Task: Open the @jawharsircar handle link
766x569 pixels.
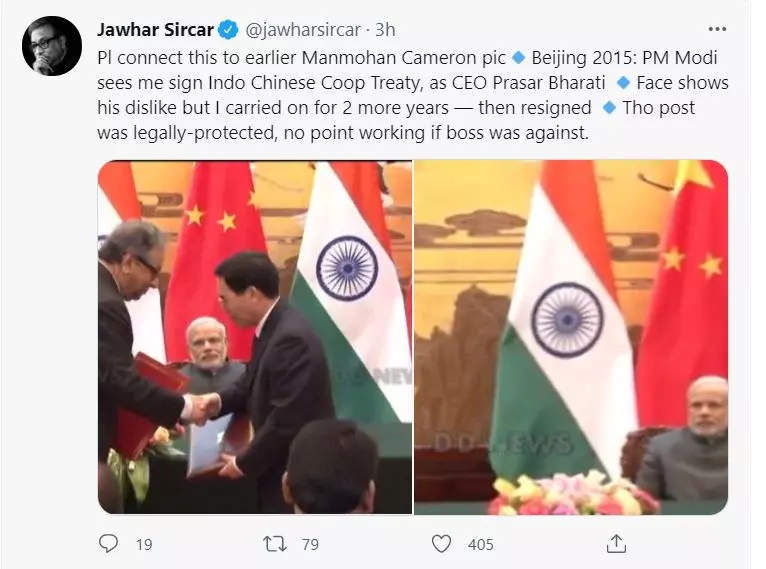Action: (x=303, y=30)
